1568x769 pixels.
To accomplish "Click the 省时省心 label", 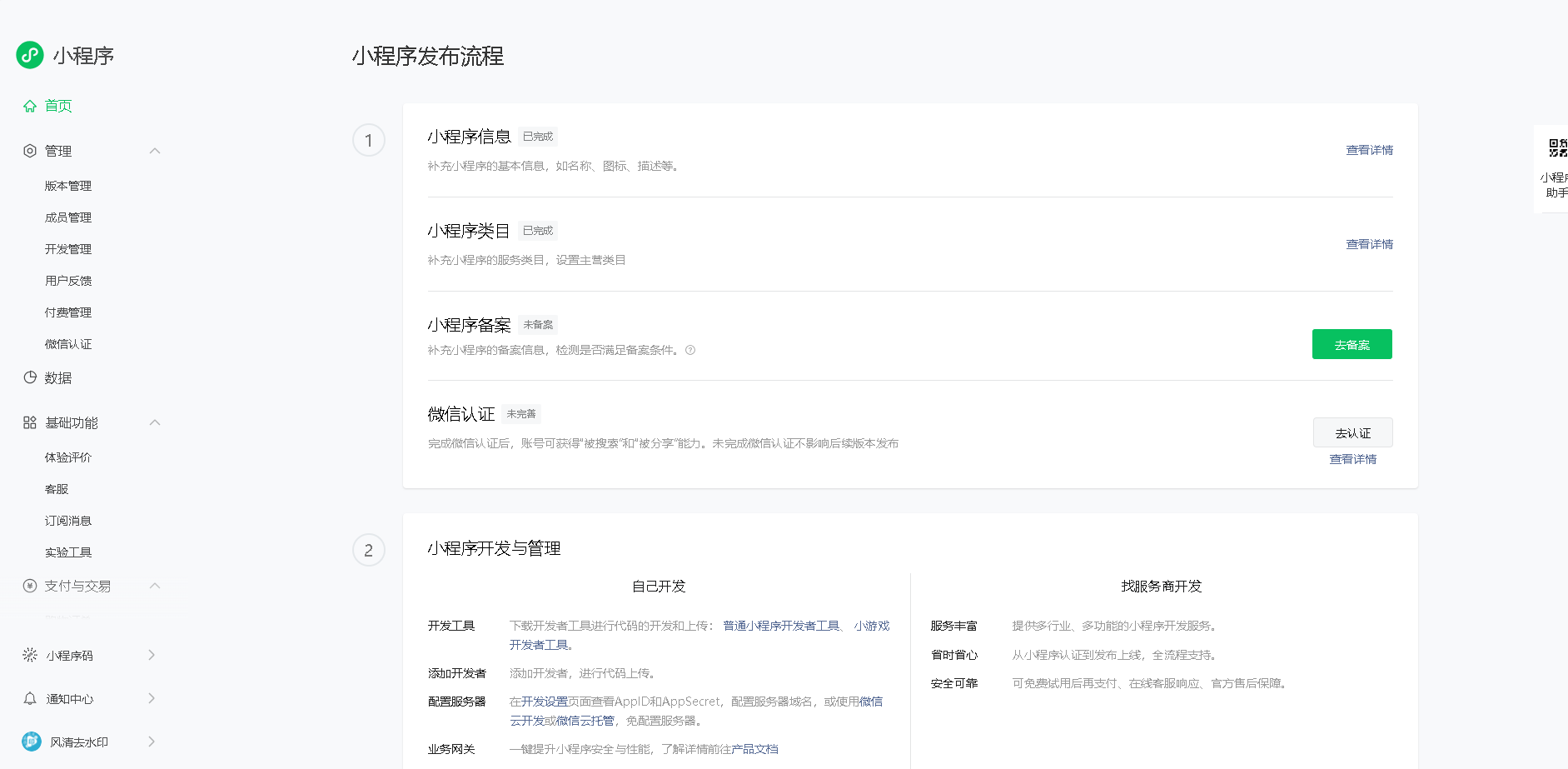I will pyautogui.click(x=954, y=655).
